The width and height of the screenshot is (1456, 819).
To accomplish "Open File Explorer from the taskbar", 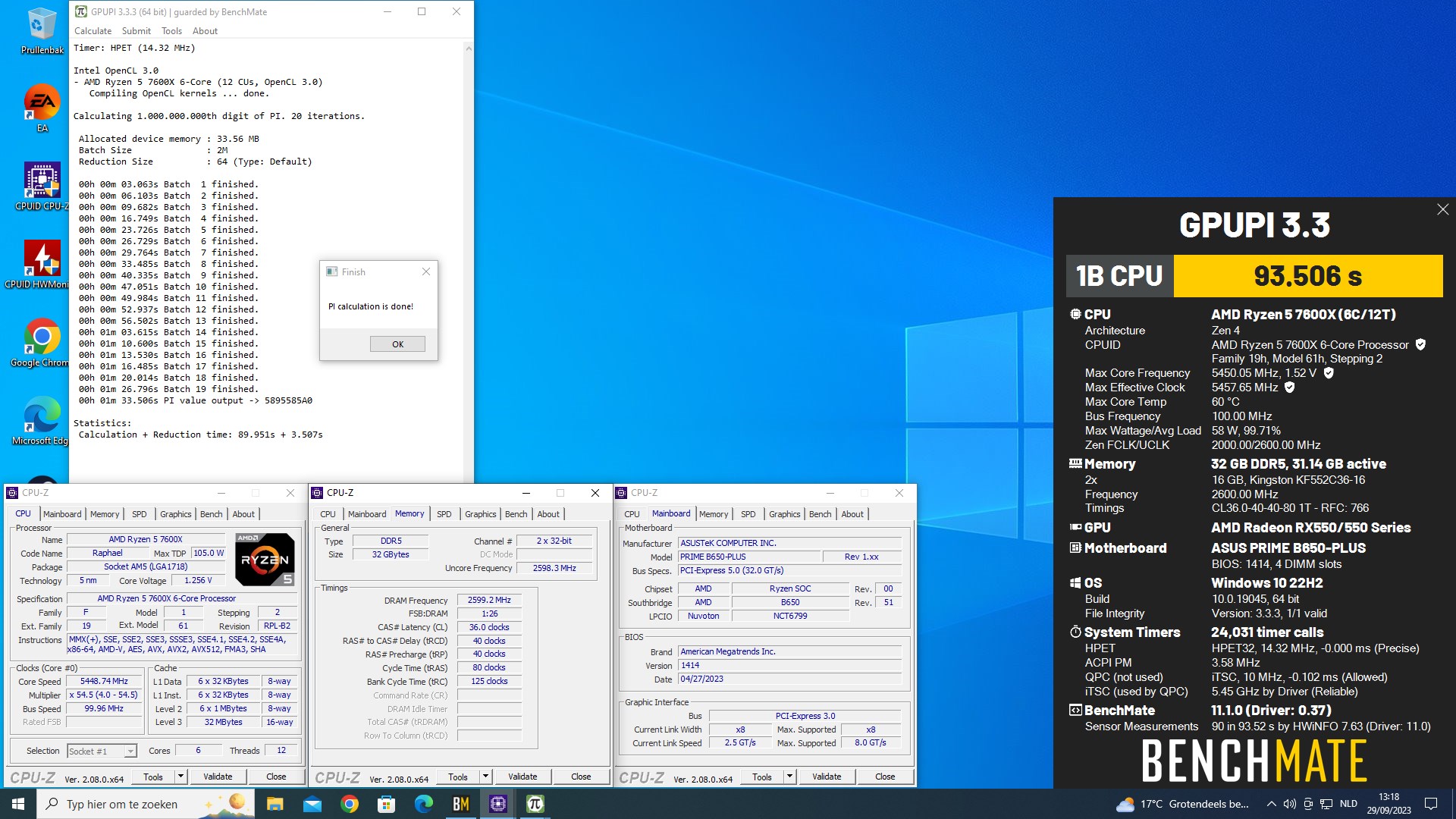I will [275, 804].
